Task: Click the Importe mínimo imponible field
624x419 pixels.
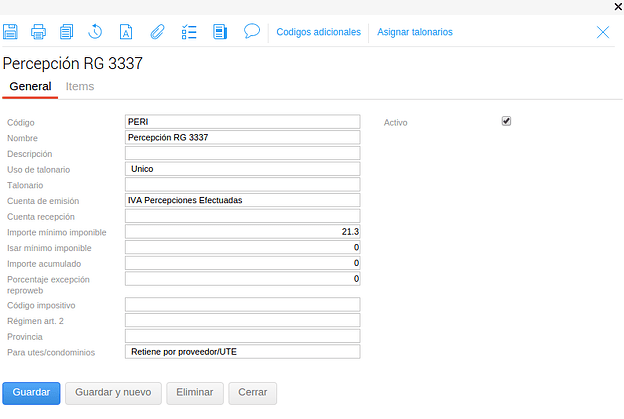Action: [242, 232]
